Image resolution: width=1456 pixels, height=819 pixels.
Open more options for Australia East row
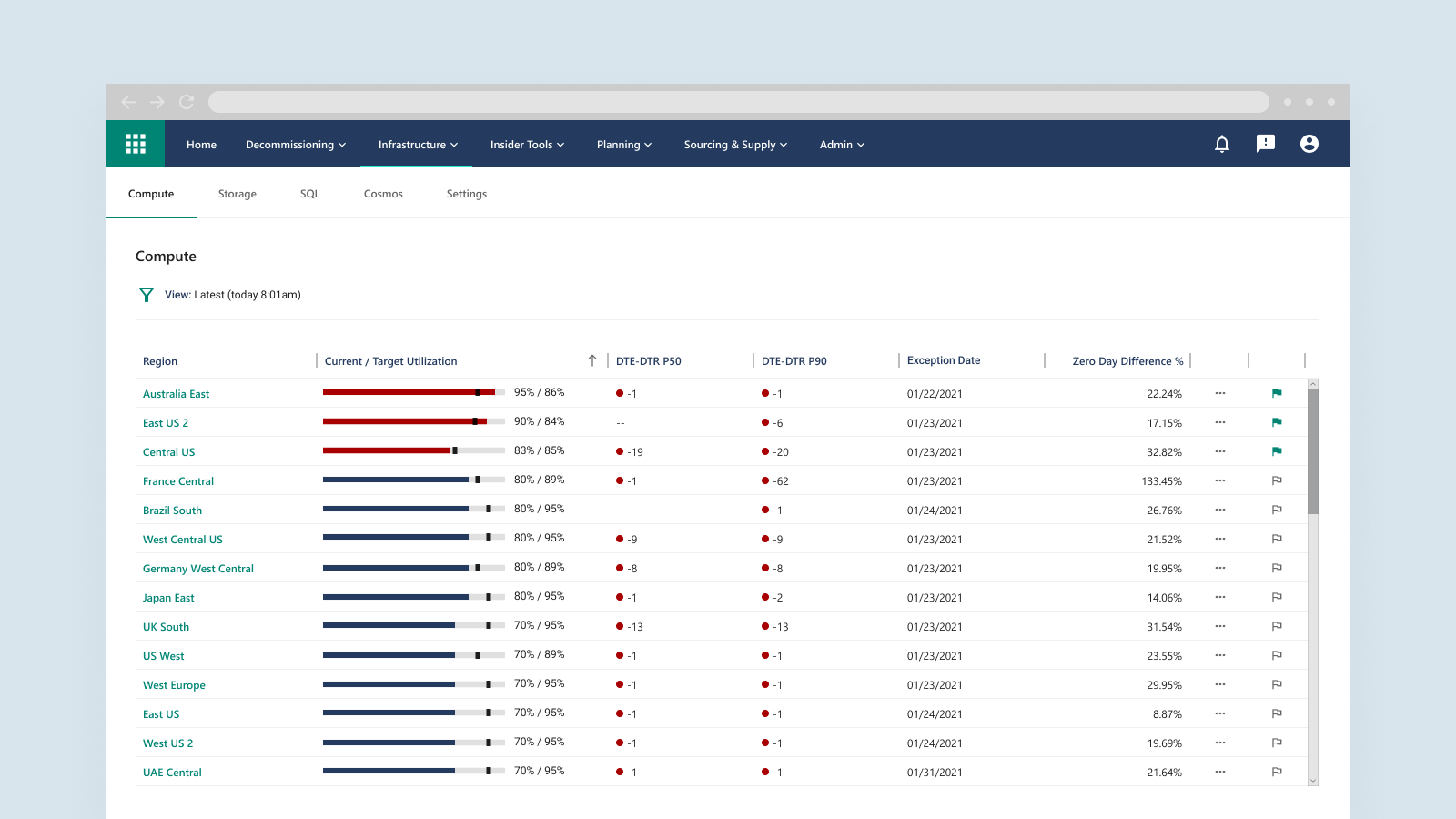tap(1219, 393)
